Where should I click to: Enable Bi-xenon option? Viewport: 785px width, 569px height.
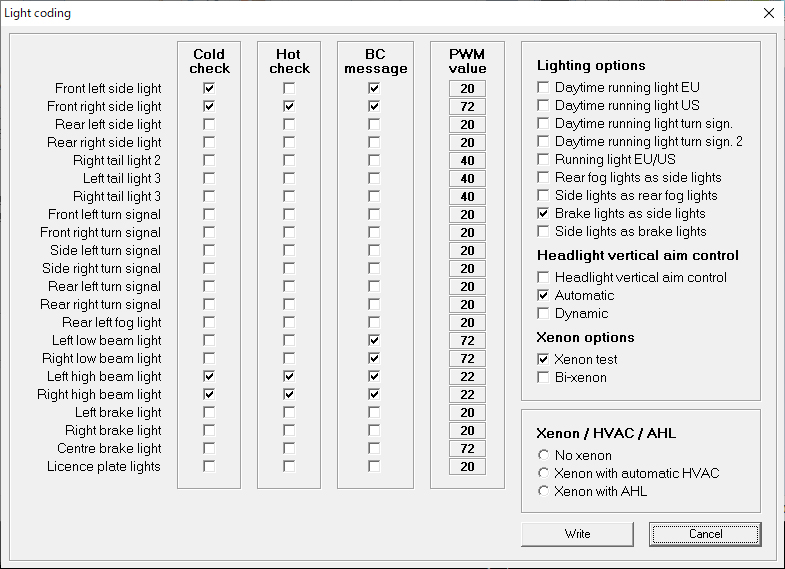543,377
